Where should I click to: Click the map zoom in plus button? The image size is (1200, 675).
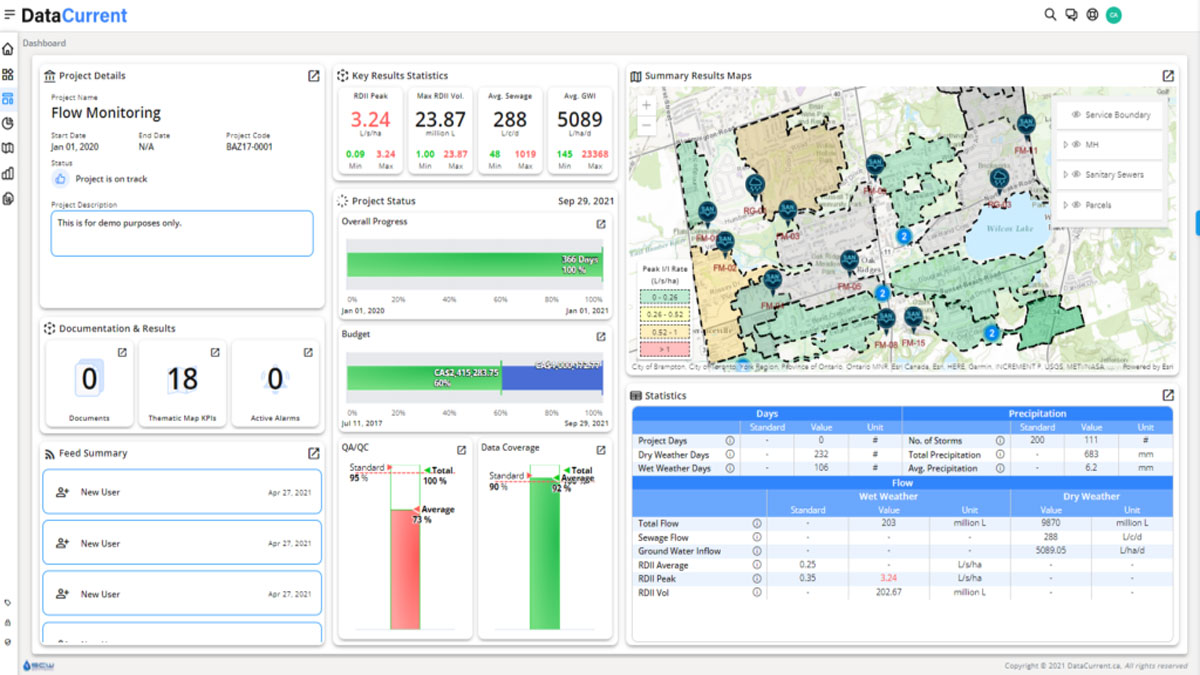(x=646, y=105)
